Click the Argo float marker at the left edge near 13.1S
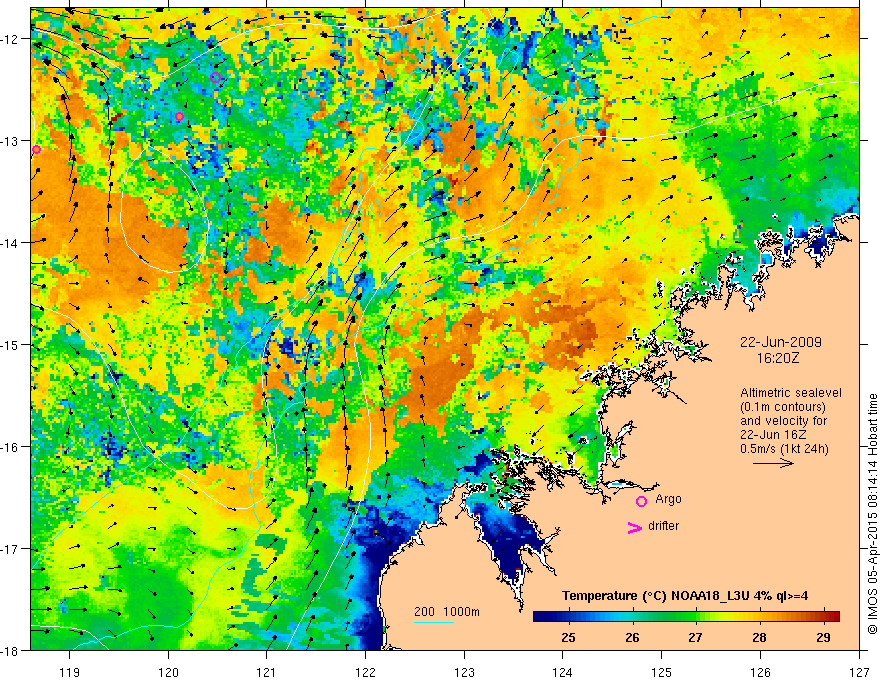Viewport: 880px width, 680px height. tap(36, 149)
